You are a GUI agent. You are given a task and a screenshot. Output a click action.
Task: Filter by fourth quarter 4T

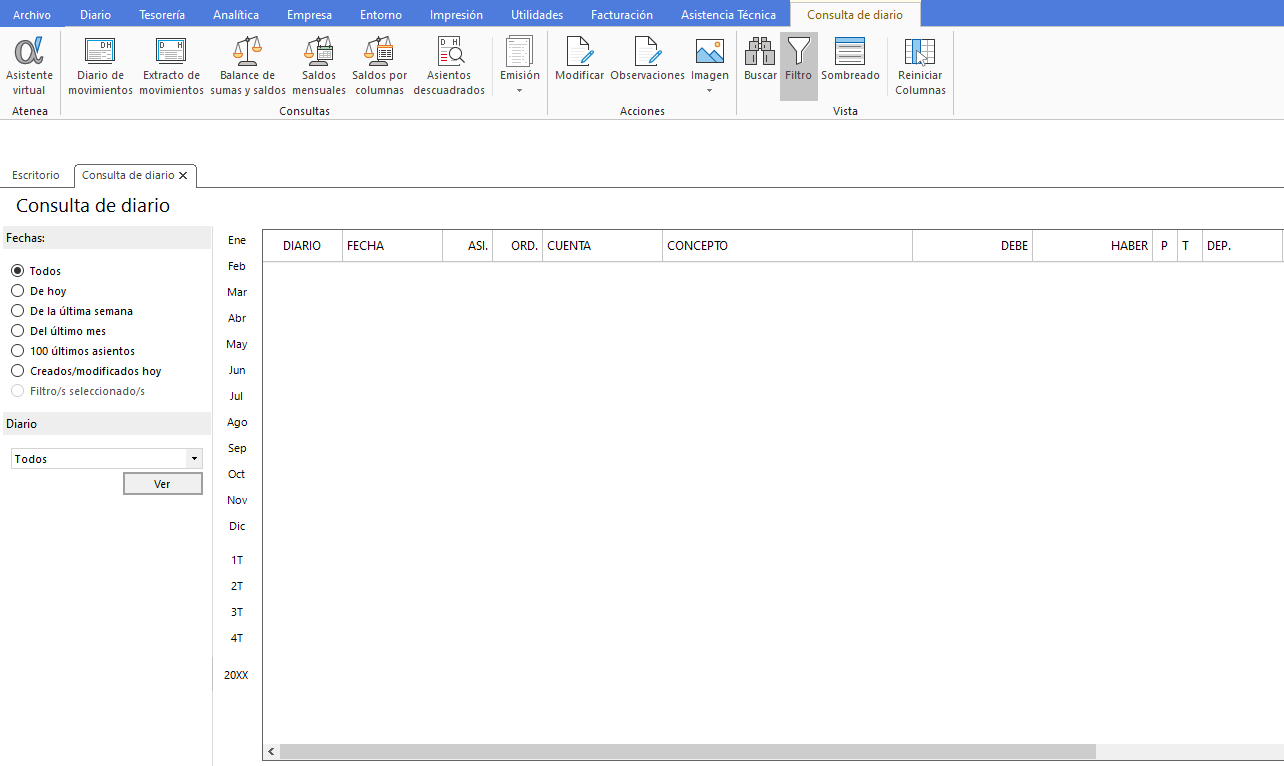237,638
